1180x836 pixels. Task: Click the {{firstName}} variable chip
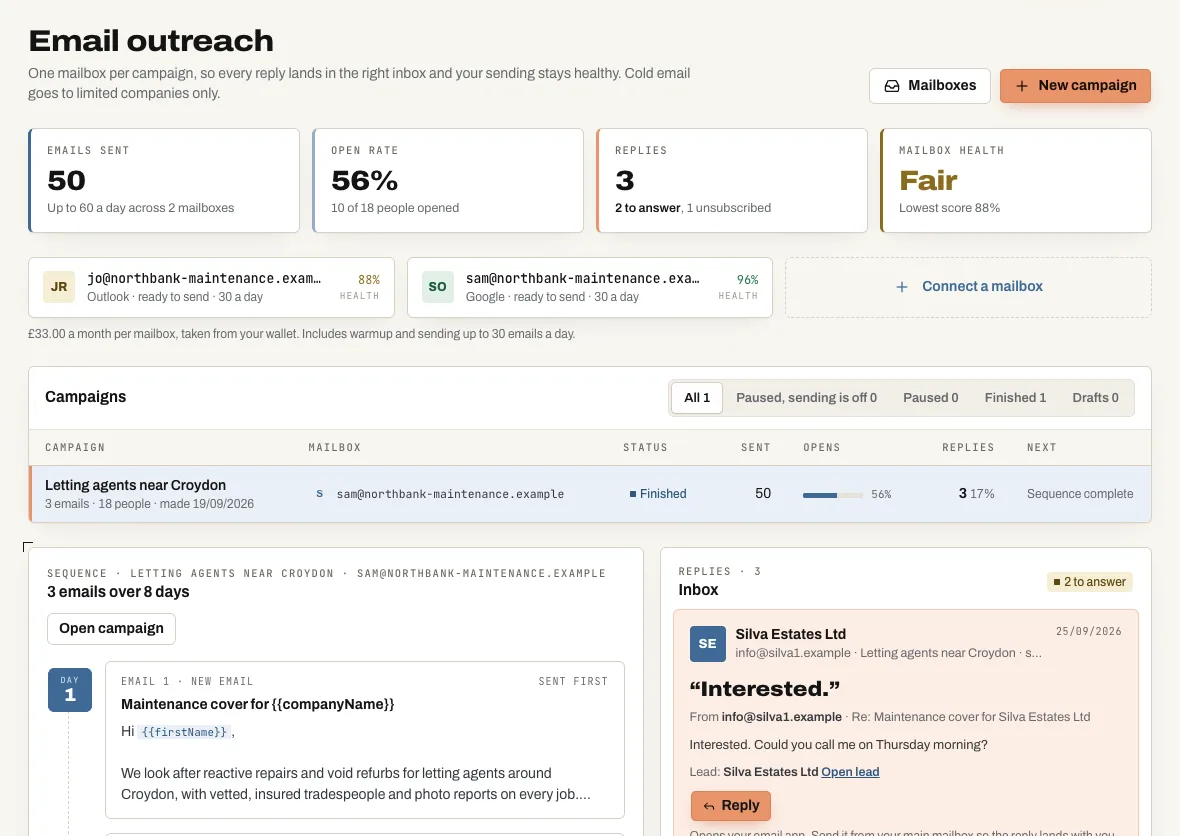pos(184,731)
